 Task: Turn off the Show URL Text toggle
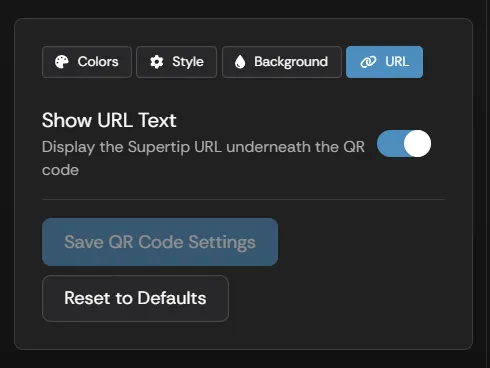[x=404, y=144]
